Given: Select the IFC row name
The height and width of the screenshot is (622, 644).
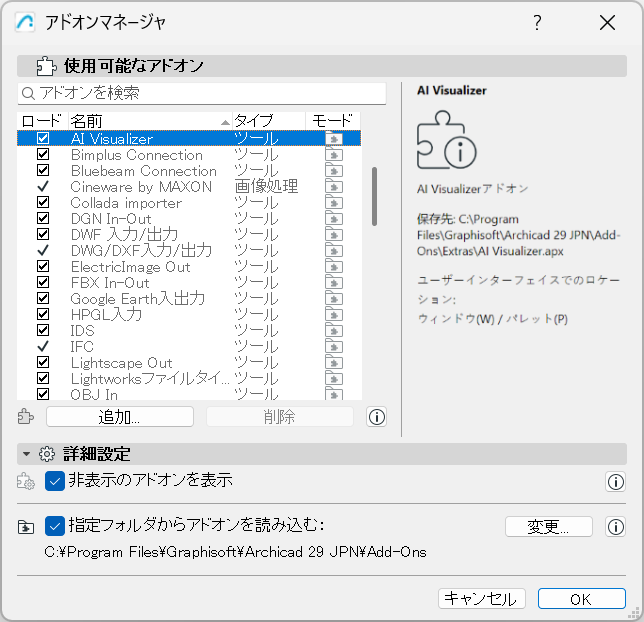Looking at the screenshot, I should (x=82, y=347).
